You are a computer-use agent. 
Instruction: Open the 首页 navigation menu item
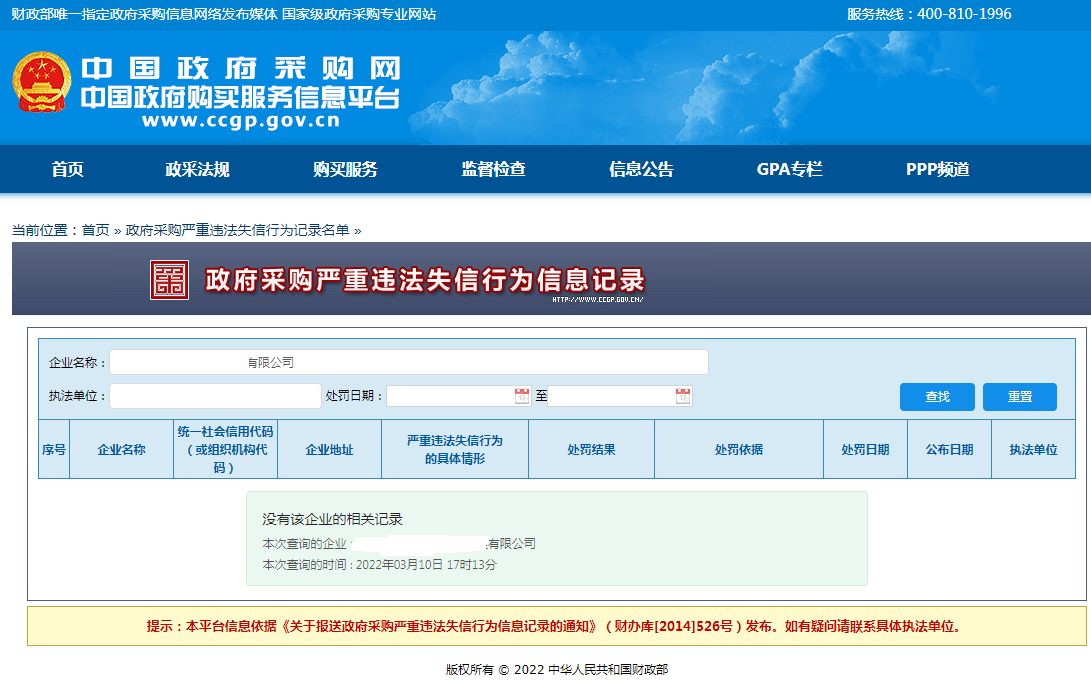tap(68, 169)
